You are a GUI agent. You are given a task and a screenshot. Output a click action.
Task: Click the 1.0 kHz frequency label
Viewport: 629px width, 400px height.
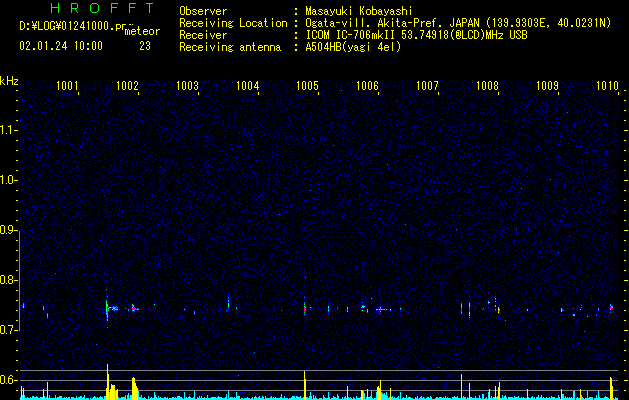9,180
